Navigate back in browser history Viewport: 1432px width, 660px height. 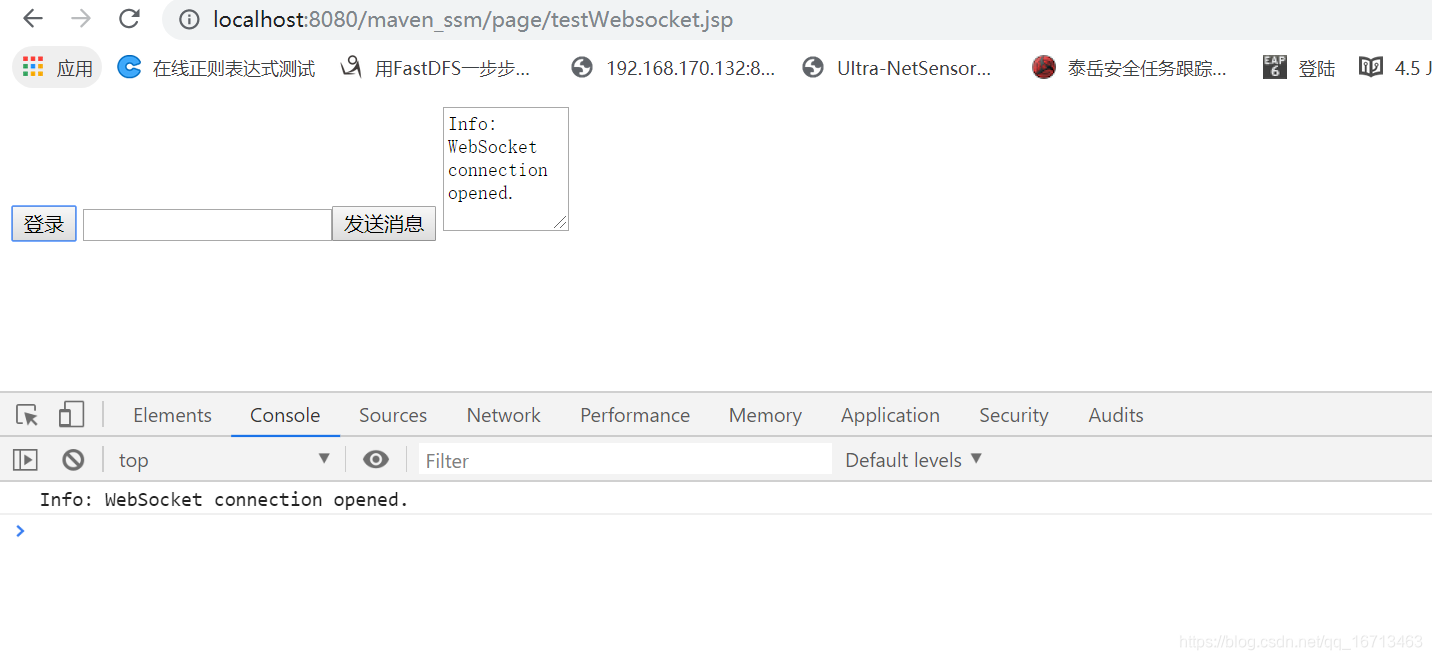coord(31,18)
